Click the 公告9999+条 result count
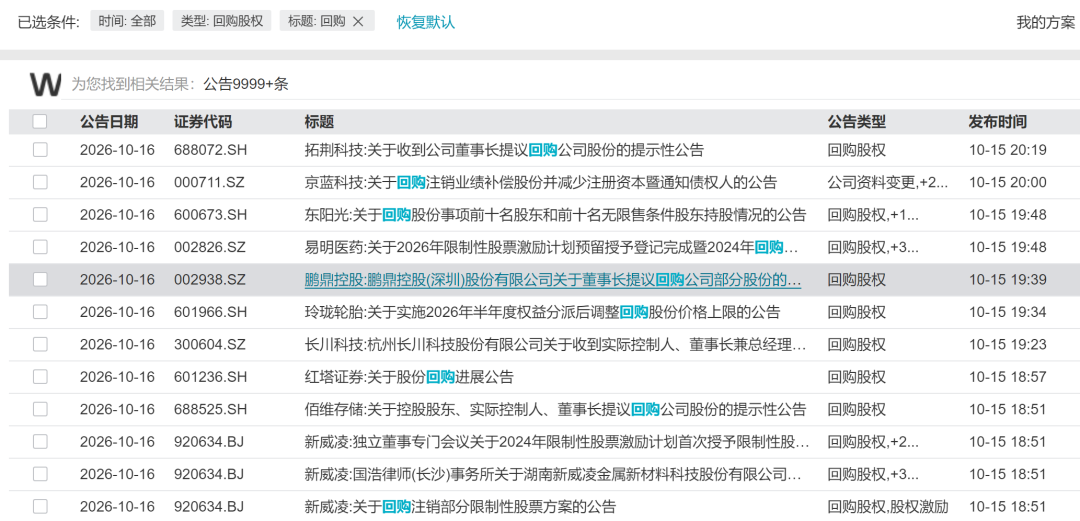Viewport: 1080px width, 521px height. point(246,85)
